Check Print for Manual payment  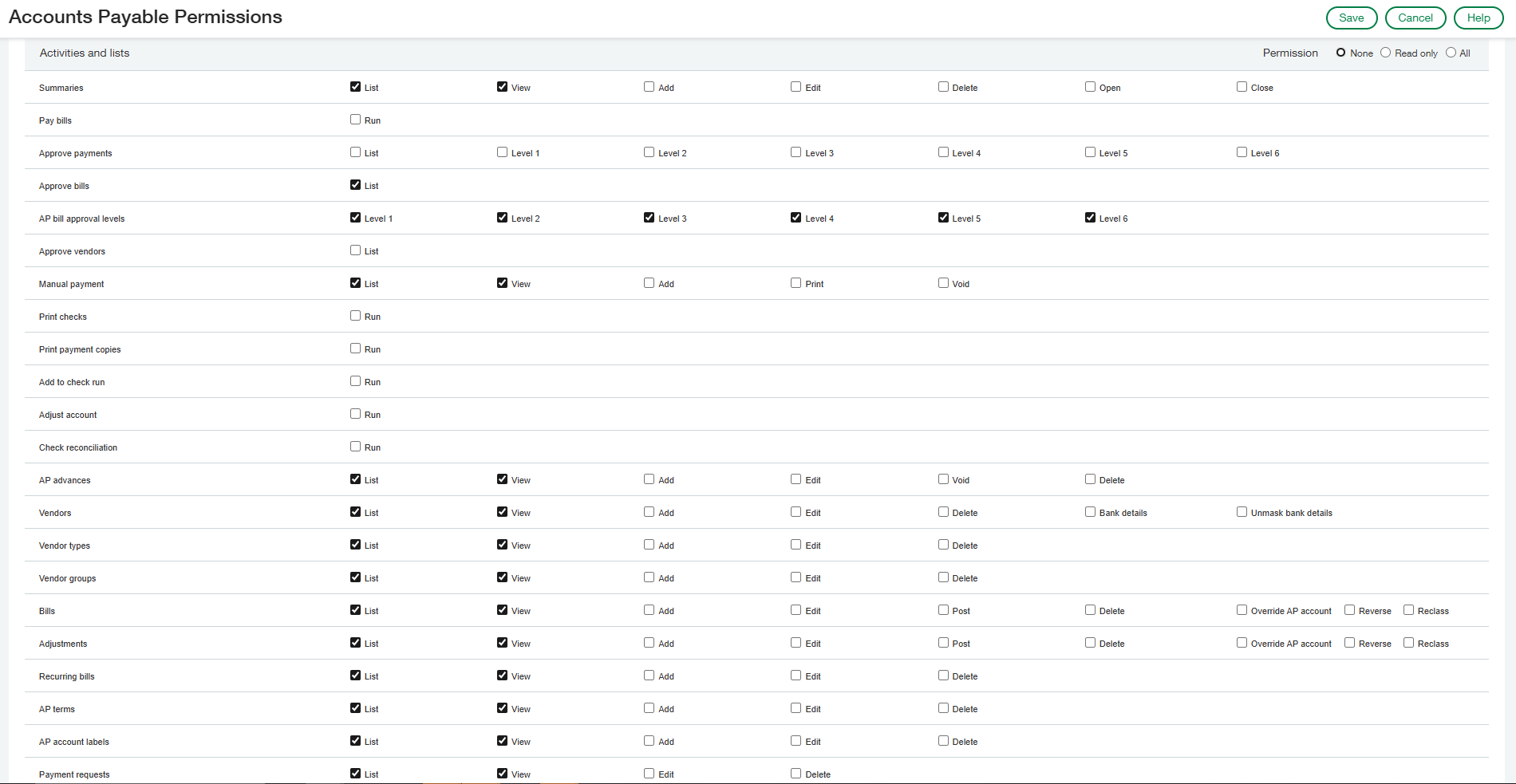pos(796,283)
